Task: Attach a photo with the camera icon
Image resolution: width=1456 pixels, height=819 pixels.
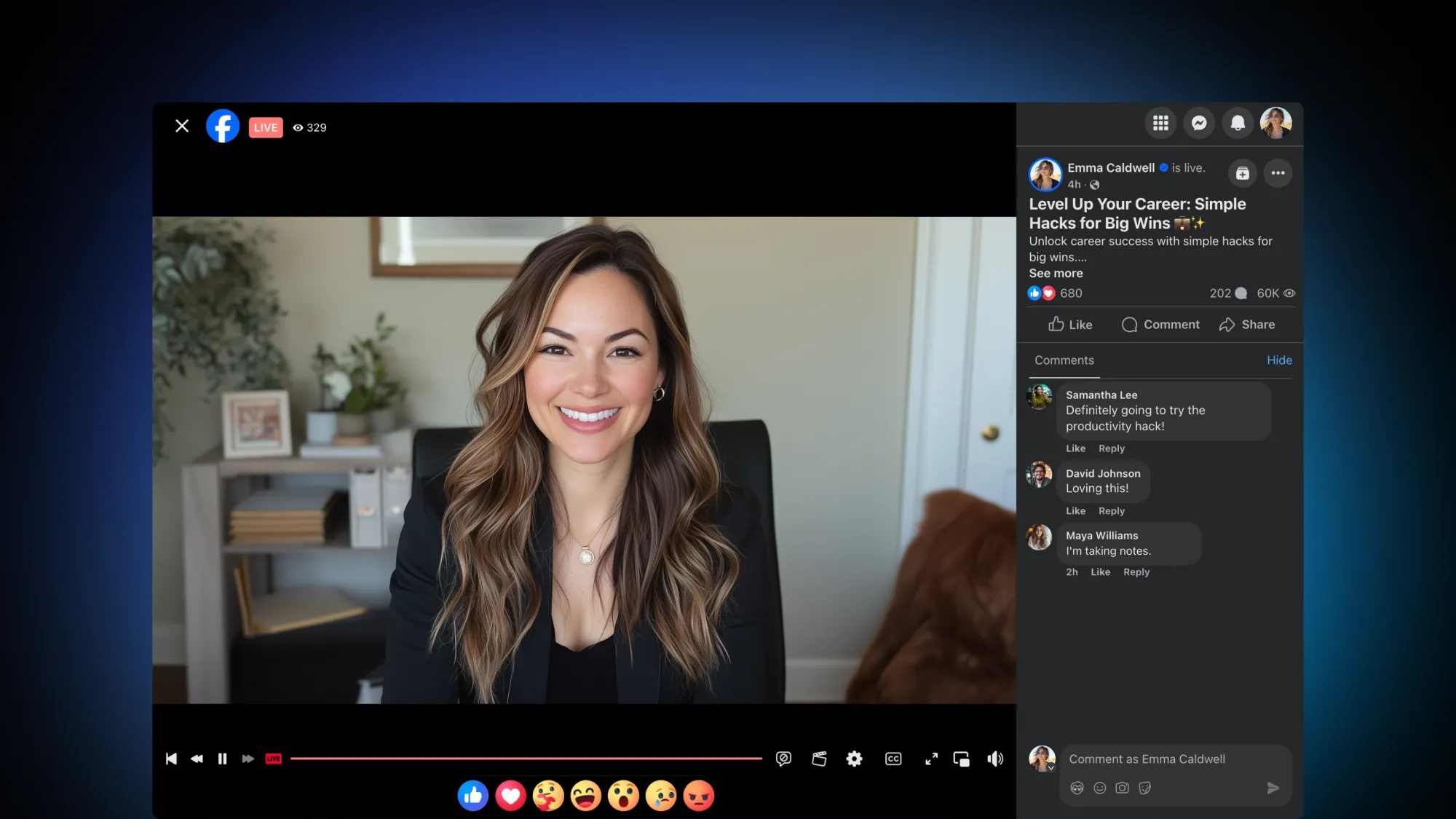Action: pos(1123,788)
